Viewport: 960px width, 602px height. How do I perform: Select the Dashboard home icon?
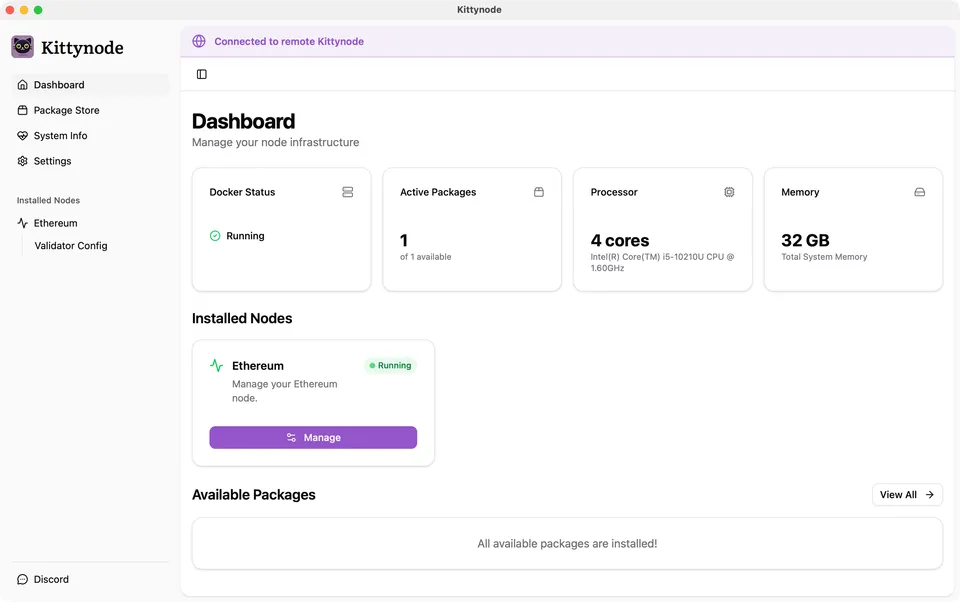22,85
